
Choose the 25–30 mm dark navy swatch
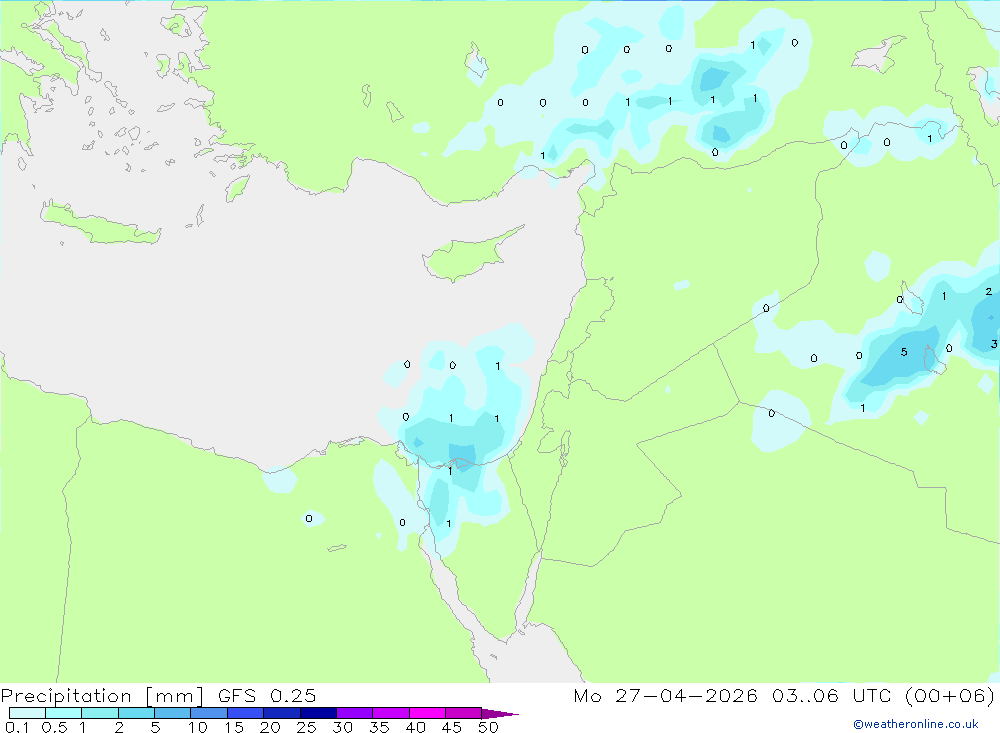pyautogui.click(x=318, y=713)
